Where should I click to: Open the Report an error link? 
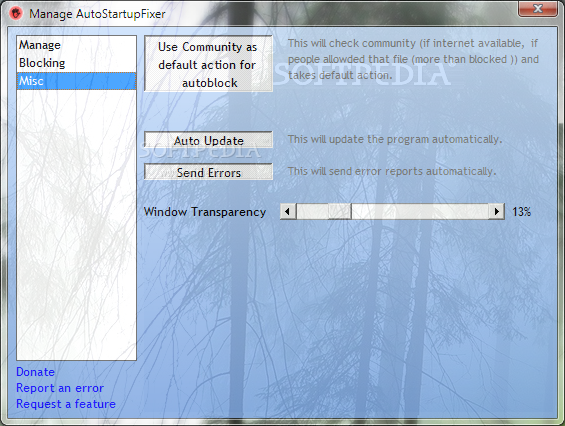tap(60, 388)
